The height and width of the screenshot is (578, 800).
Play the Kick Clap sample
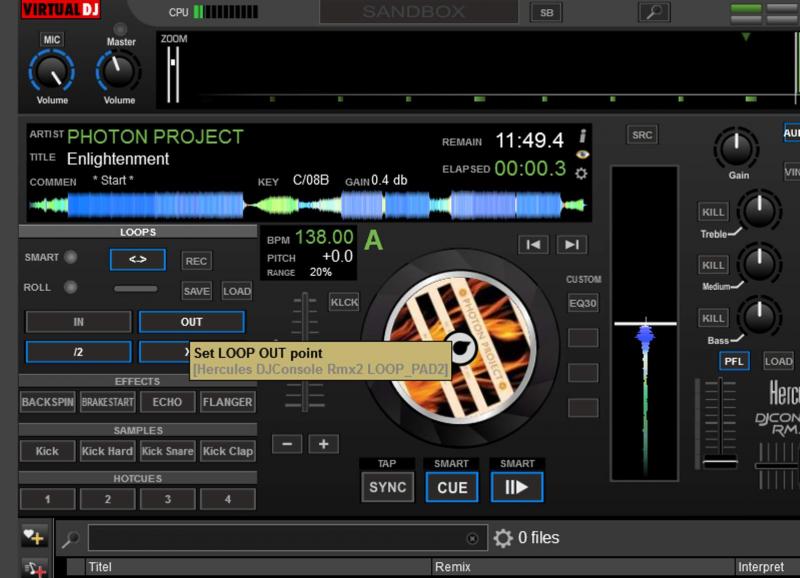tap(228, 451)
